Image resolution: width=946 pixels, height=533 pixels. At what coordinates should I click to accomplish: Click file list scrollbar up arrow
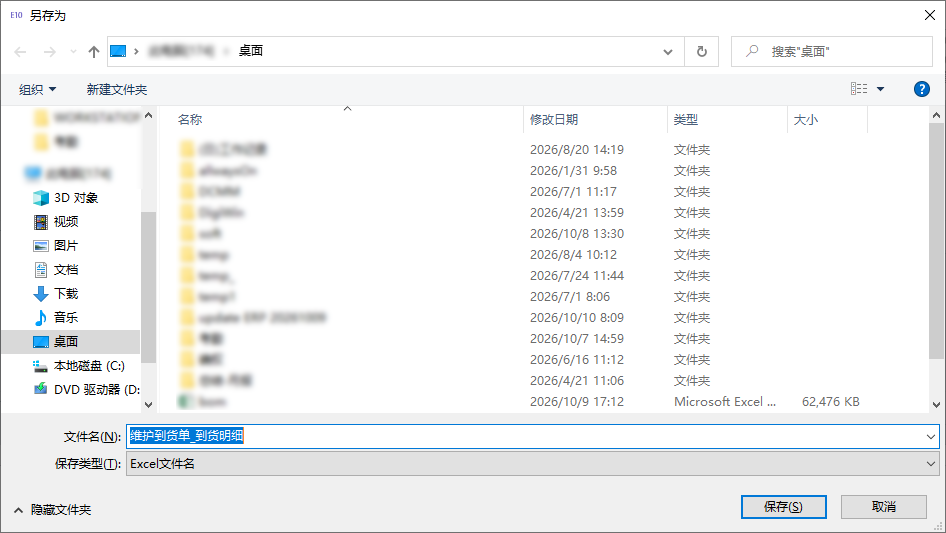[936, 115]
